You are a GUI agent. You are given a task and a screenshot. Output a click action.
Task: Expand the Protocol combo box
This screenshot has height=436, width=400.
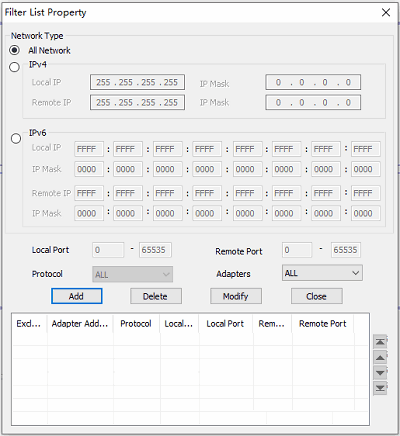tap(132, 274)
